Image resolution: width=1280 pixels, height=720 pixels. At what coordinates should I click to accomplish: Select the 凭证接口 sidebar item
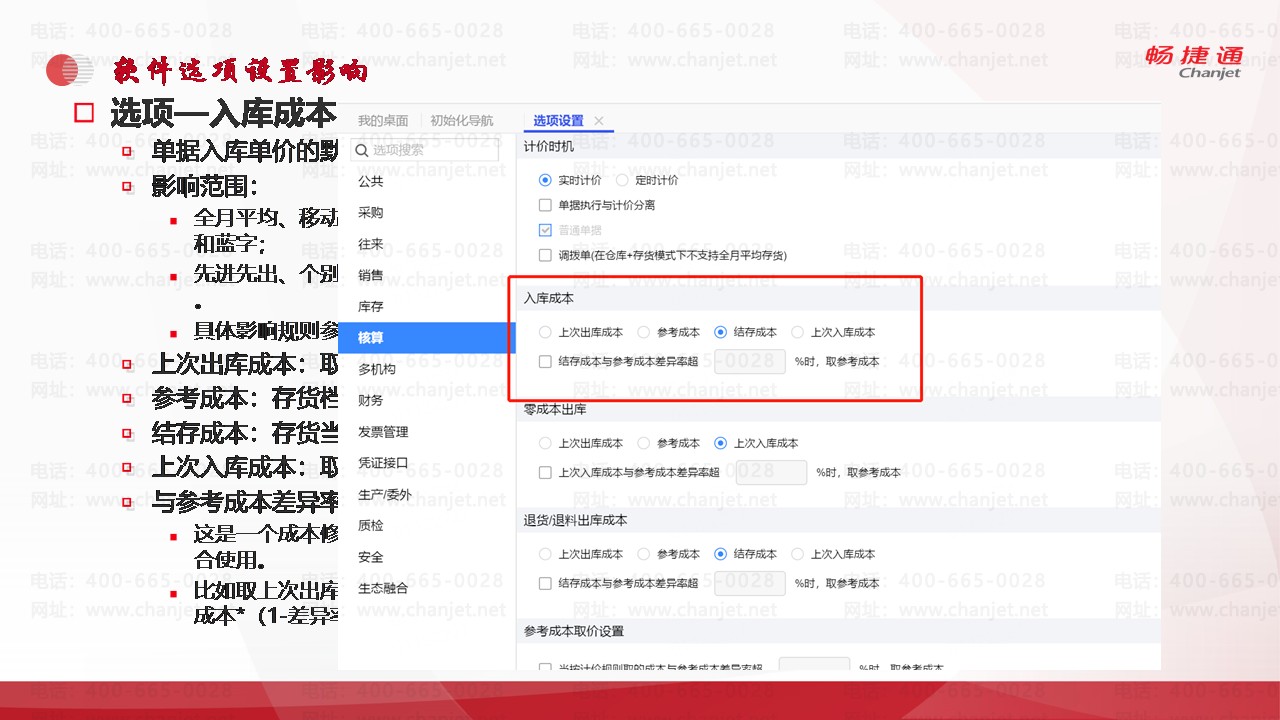click(383, 463)
